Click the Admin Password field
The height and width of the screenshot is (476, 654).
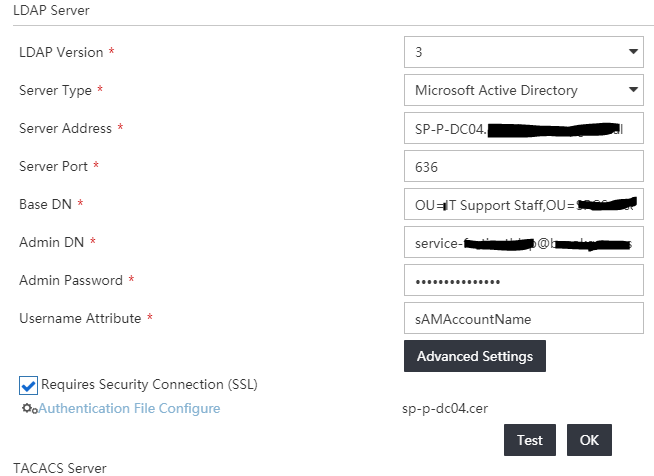pos(523,281)
